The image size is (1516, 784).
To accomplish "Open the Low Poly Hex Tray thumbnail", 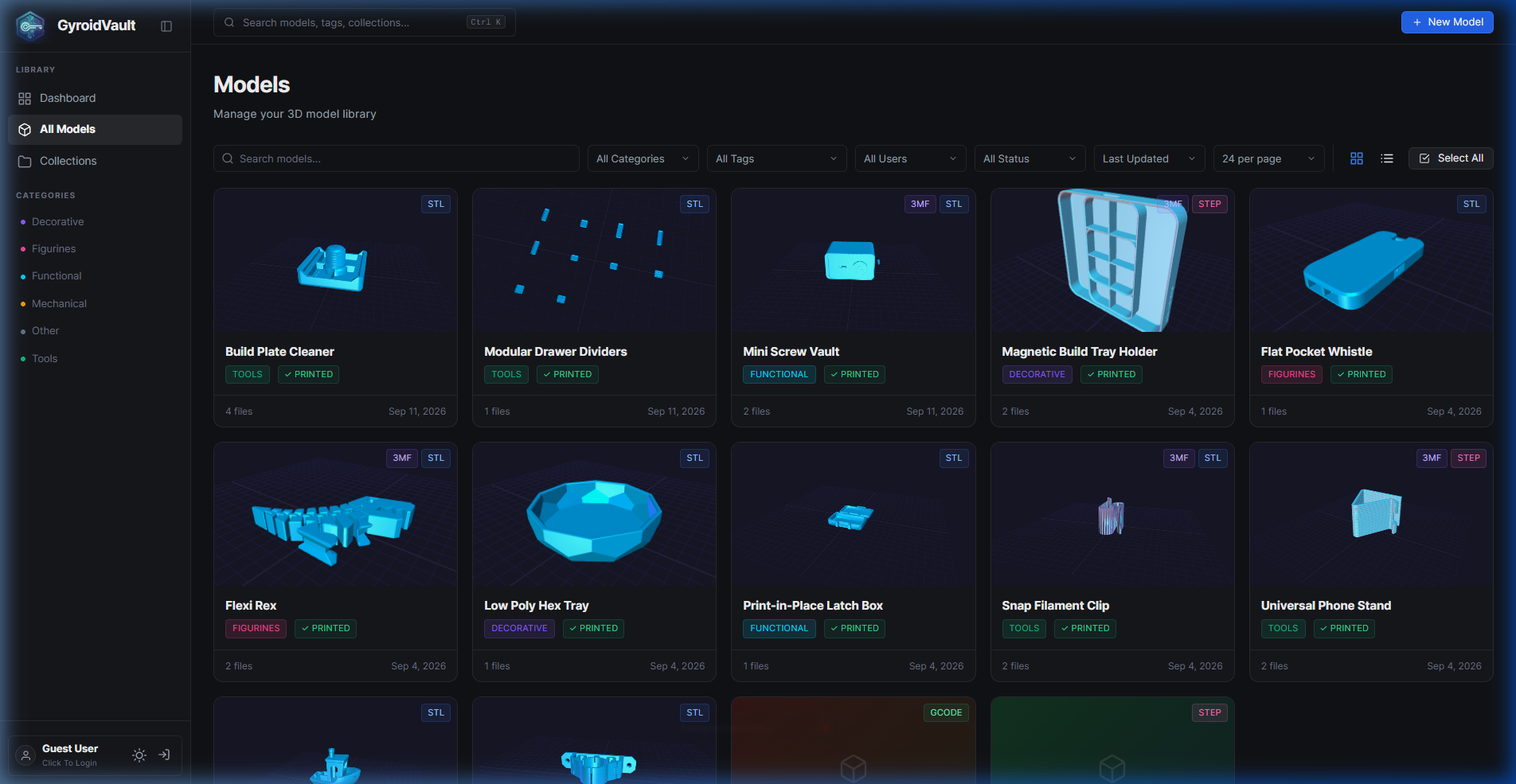I will point(594,514).
